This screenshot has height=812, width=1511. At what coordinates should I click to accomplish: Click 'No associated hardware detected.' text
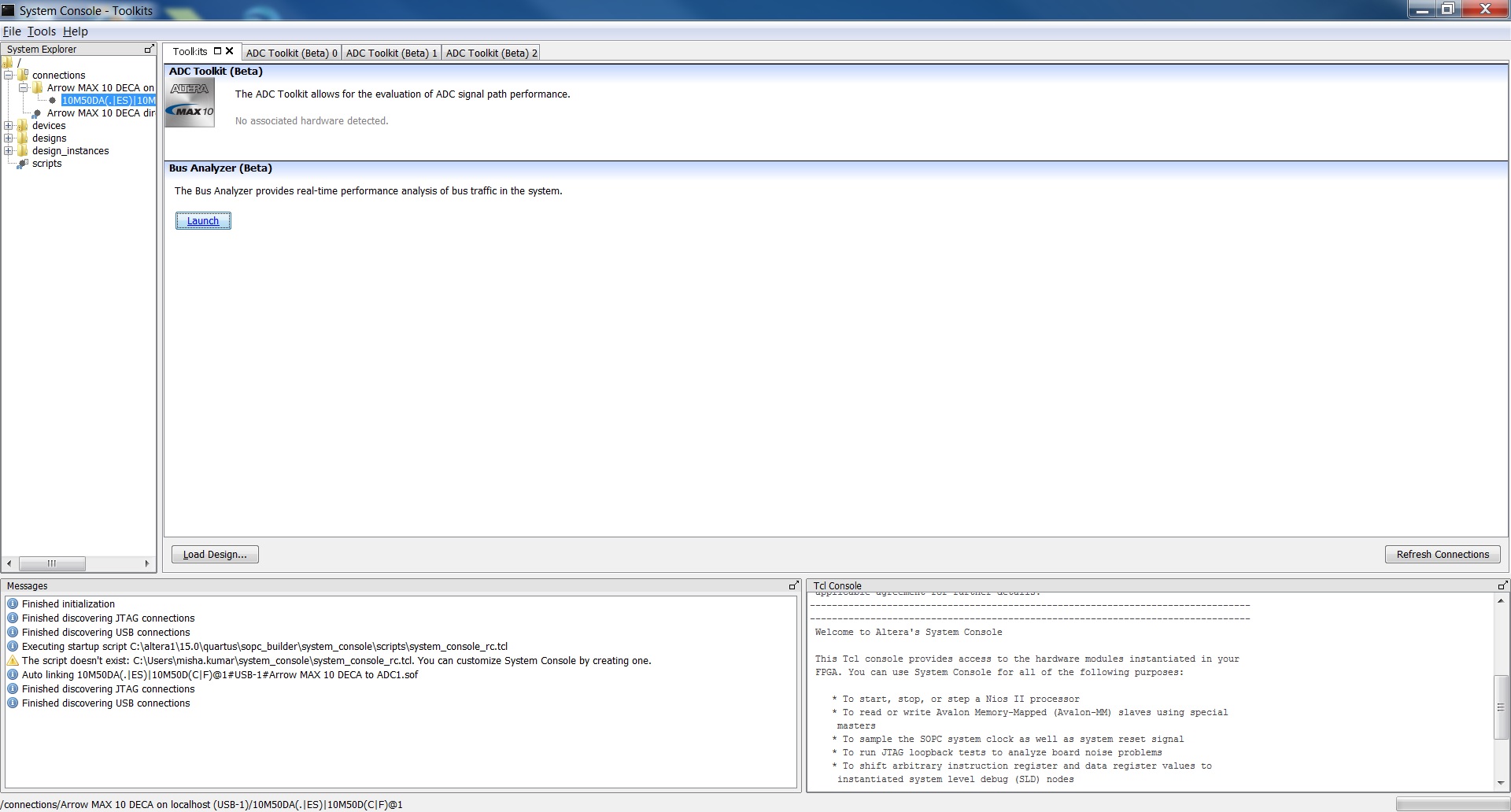coord(312,120)
